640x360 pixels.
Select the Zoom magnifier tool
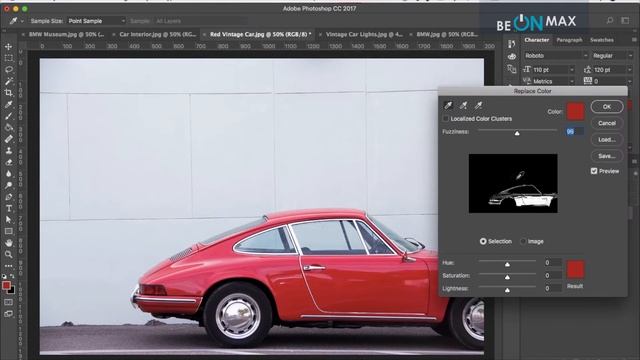point(9,254)
